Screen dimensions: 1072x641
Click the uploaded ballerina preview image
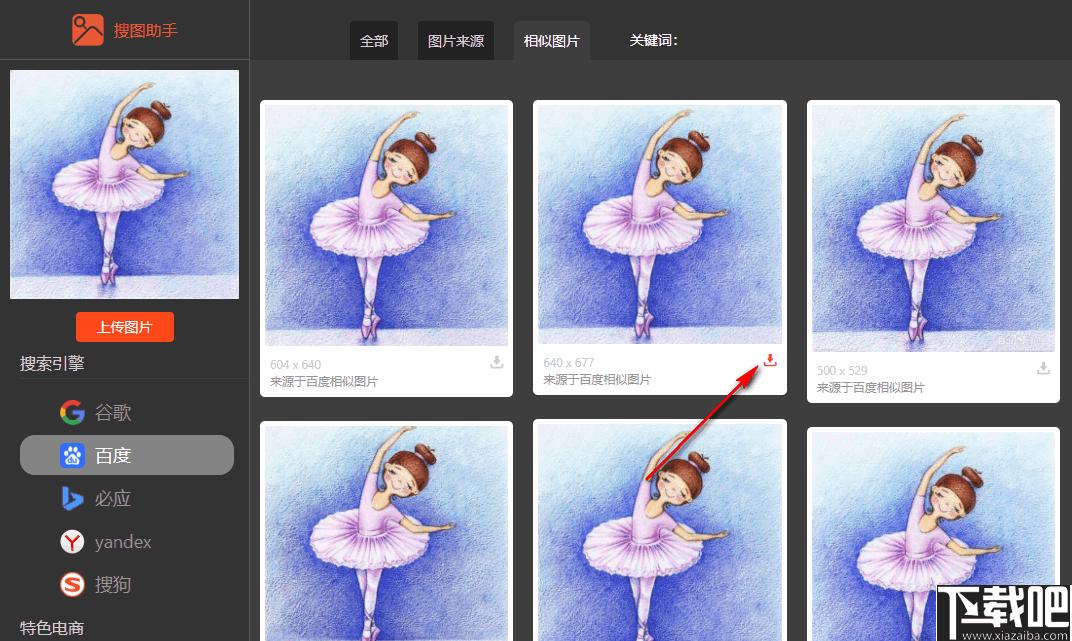point(124,185)
